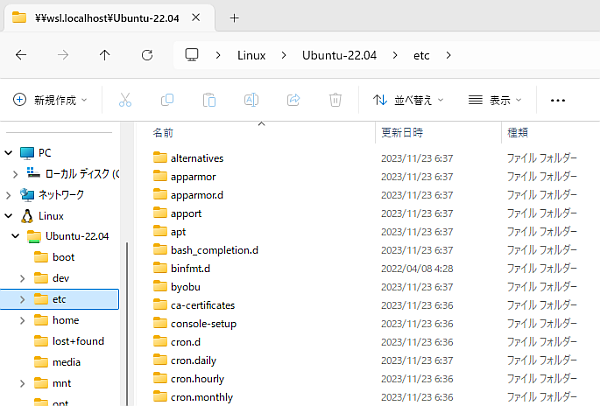Collapse the Linux tree node
This screenshot has height=406, width=600.
(8, 216)
